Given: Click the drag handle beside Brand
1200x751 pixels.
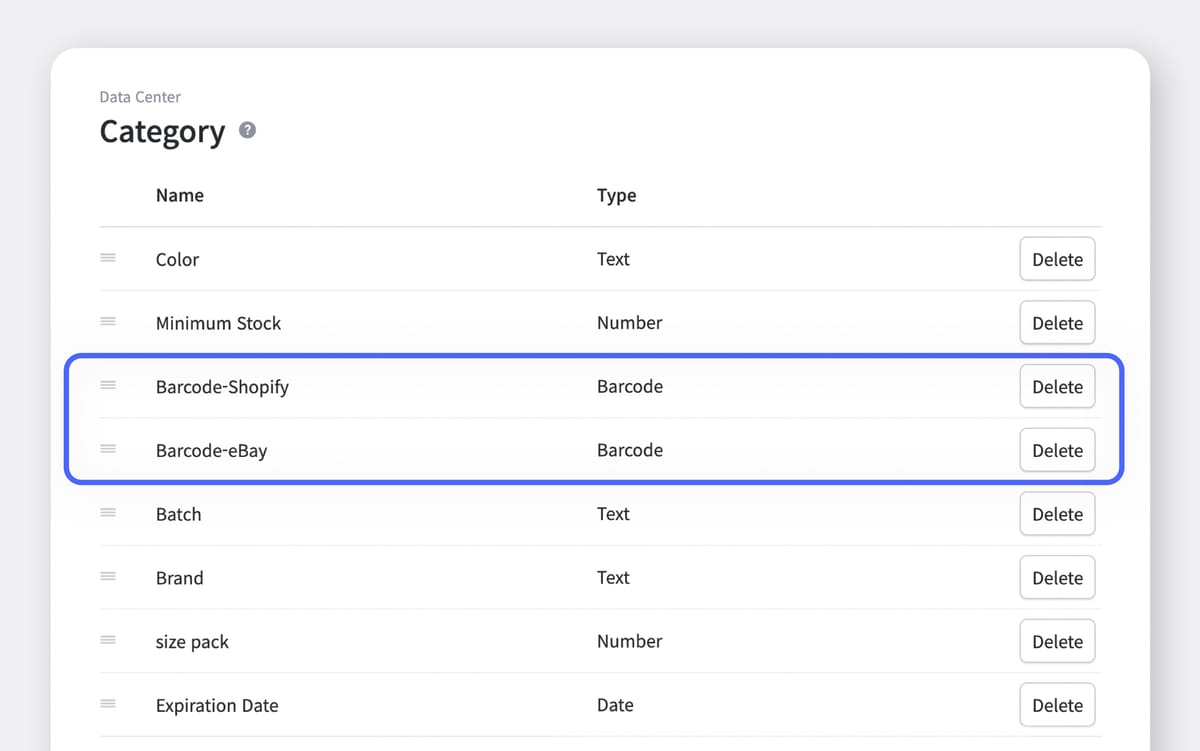Looking at the screenshot, I should click(108, 577).
